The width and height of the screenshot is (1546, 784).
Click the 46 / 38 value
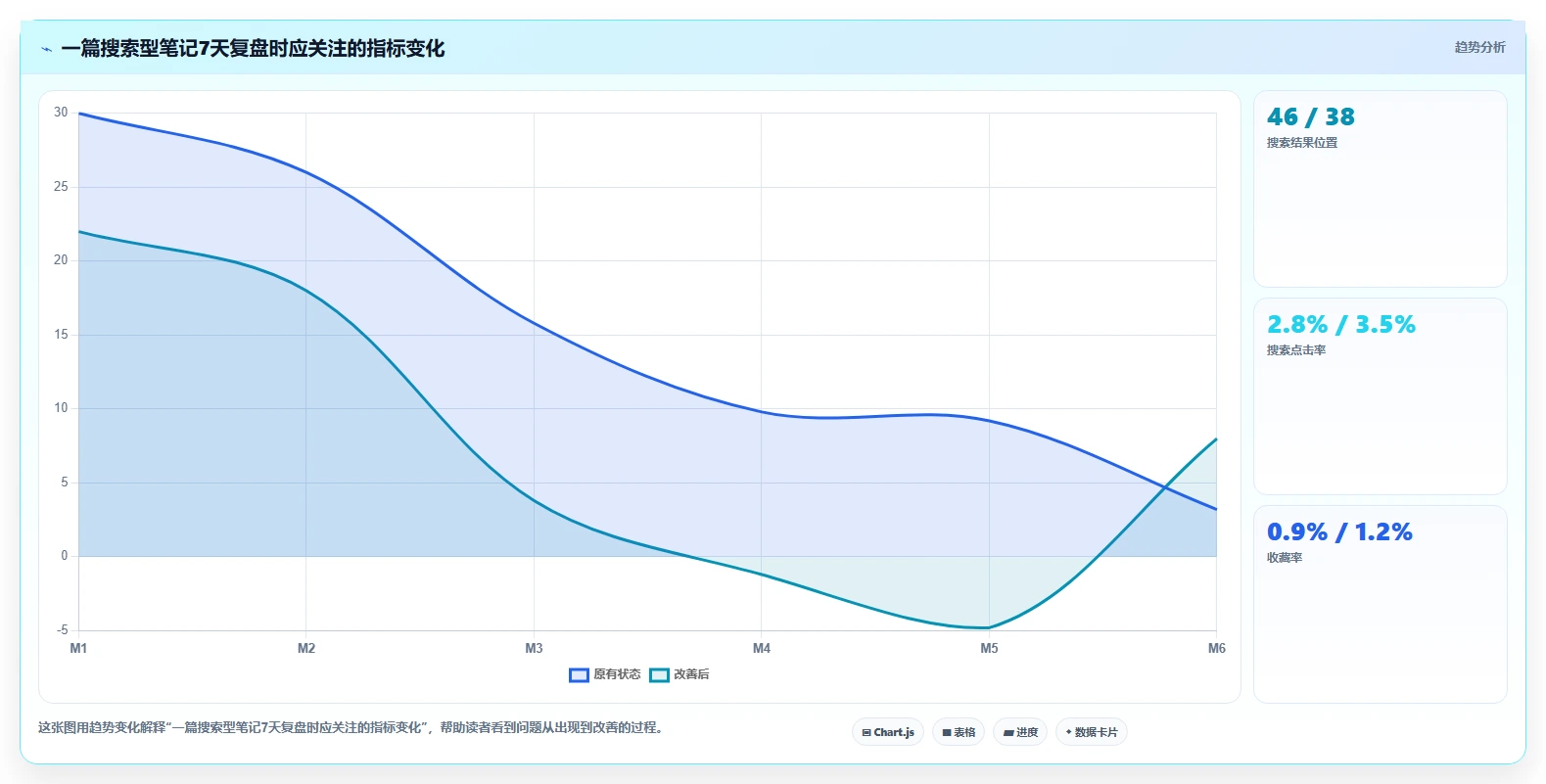pyautogui.click(x=1310, y=117)
